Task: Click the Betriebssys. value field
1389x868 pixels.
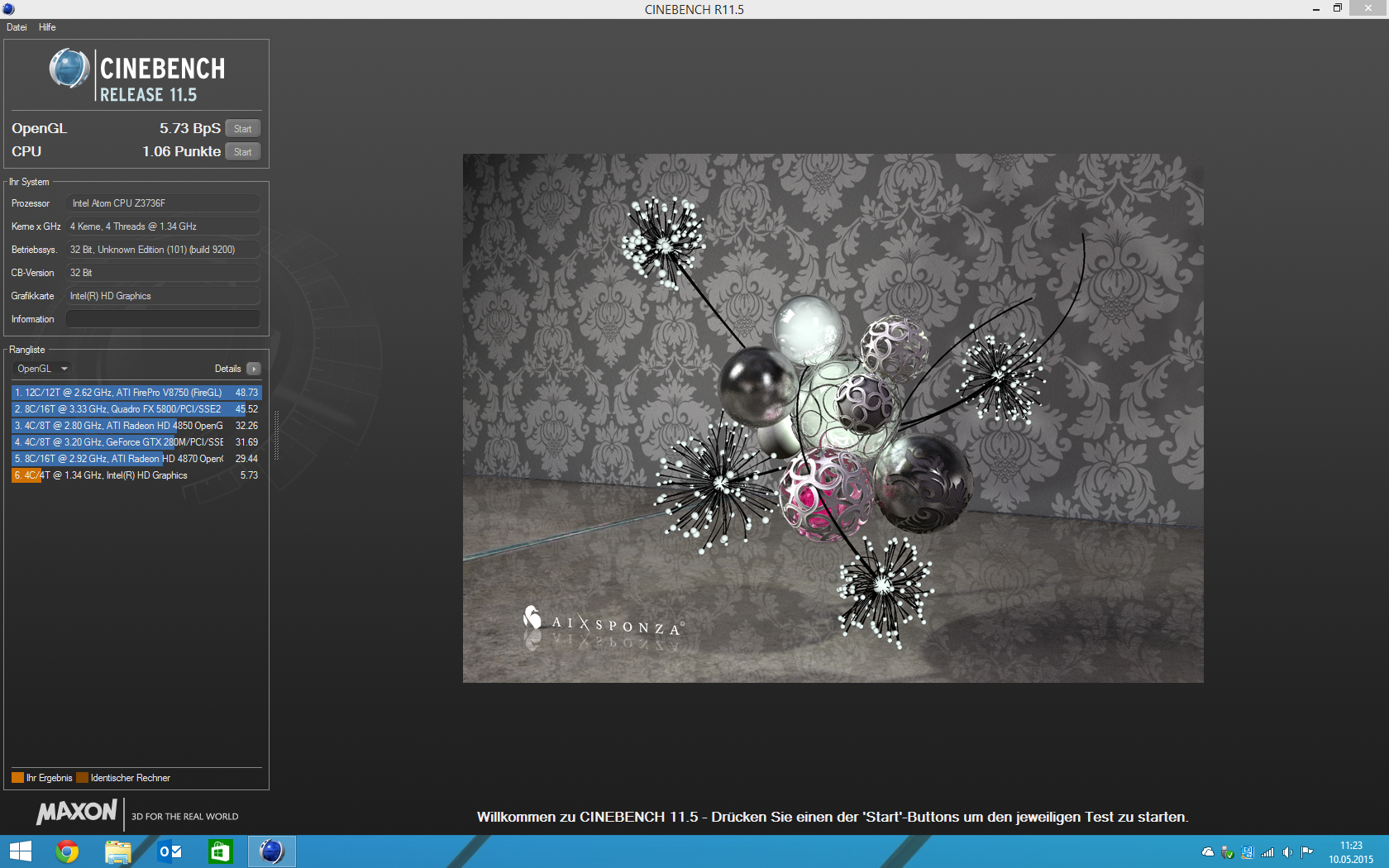Action: click(163, 250)
